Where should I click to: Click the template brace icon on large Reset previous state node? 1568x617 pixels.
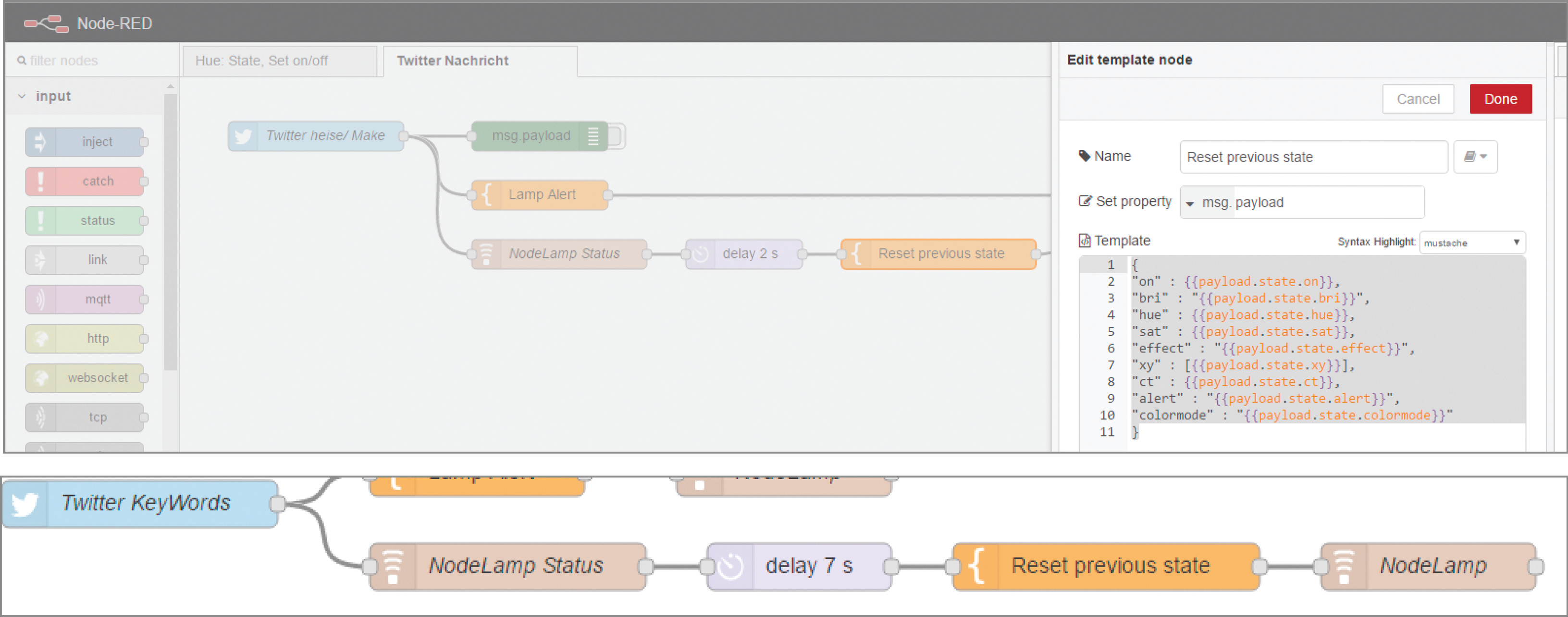click(976, 567)
